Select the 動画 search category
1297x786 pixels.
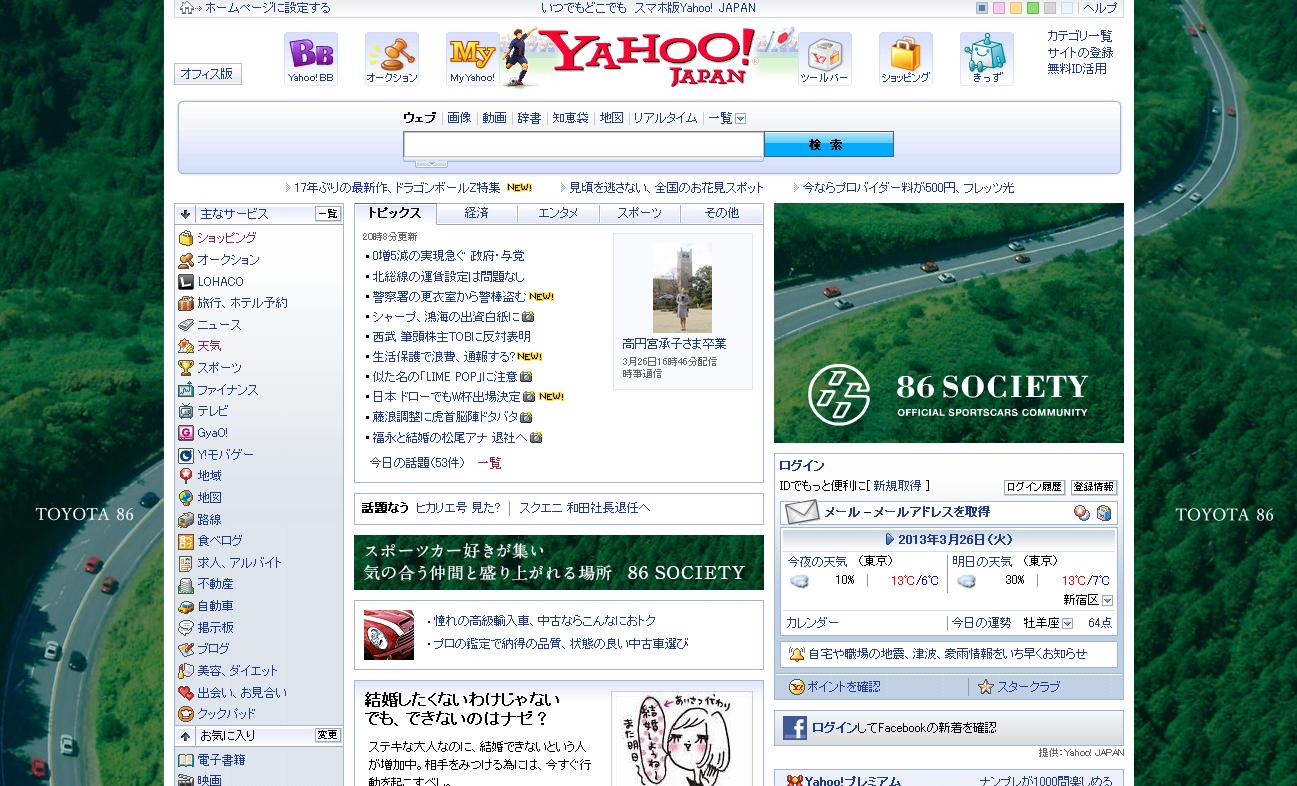click(x=494, y=118)
